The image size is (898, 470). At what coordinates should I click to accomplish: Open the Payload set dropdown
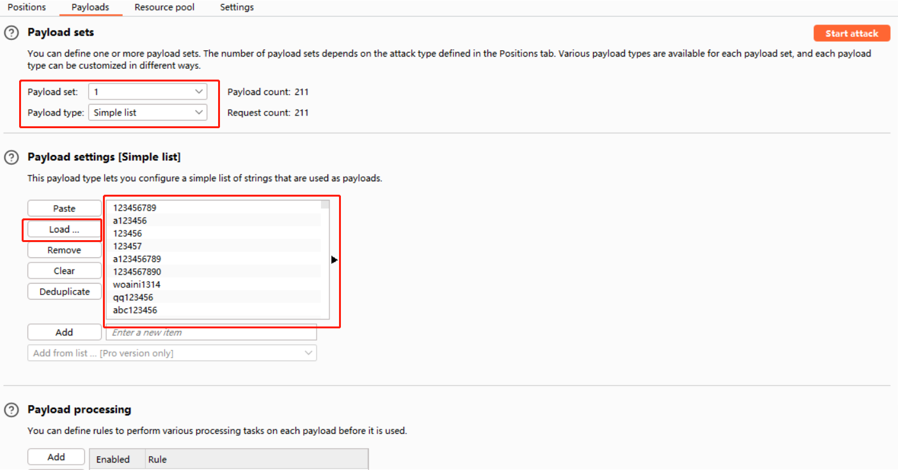[147, 92]
